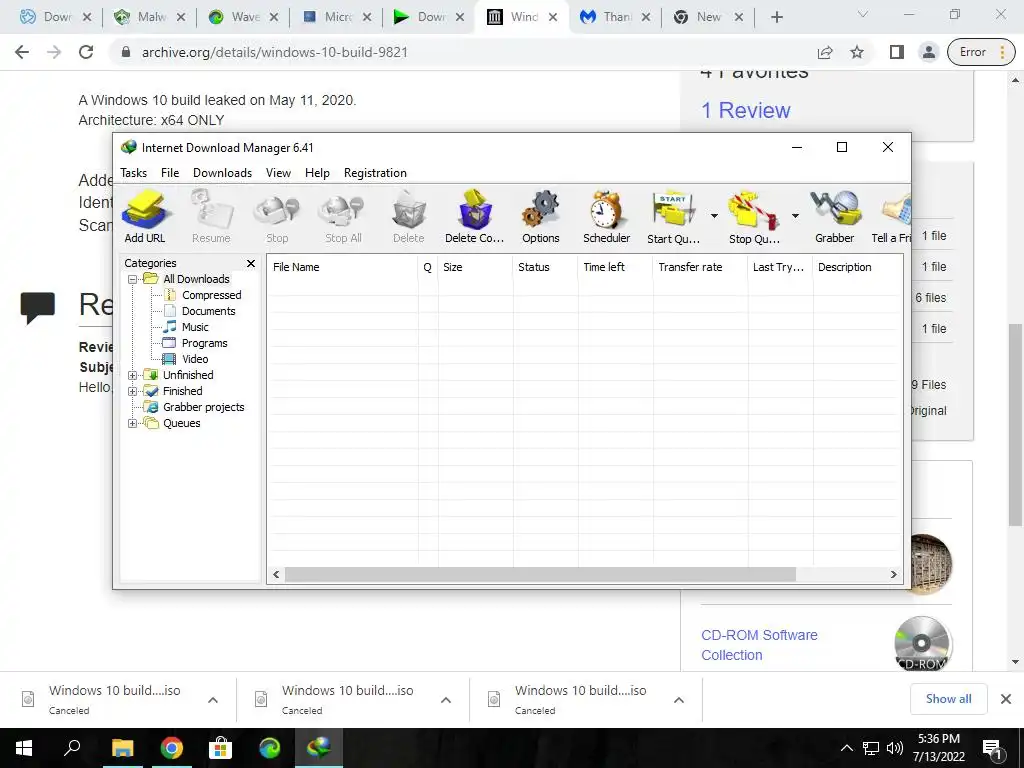Image resolution: width=1024 pixels, height=768 pixels.
Task: Toggle Chrome side panel icon
Action: [x=897, y=52]
